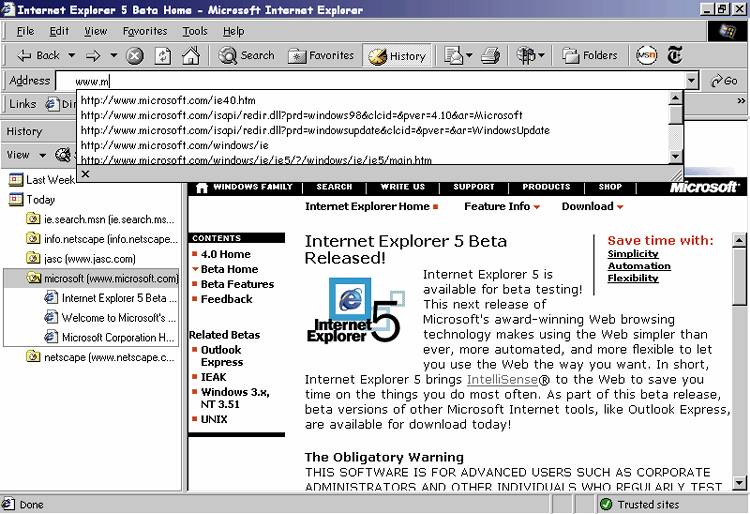Click the Windows Family home icon

pos(202,187)
